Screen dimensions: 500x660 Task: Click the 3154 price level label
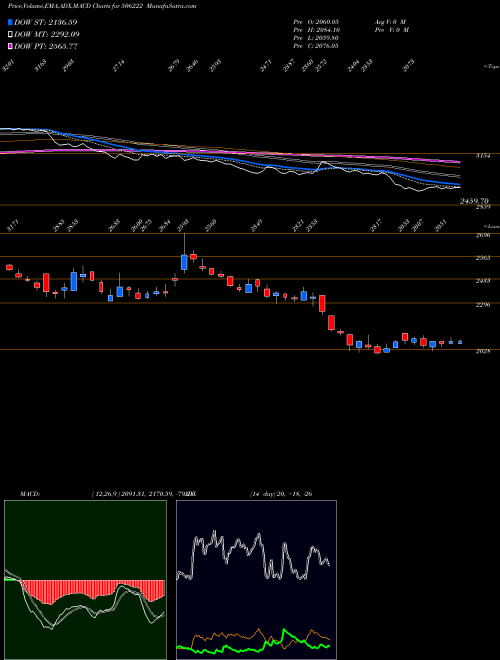pos(483,156)
